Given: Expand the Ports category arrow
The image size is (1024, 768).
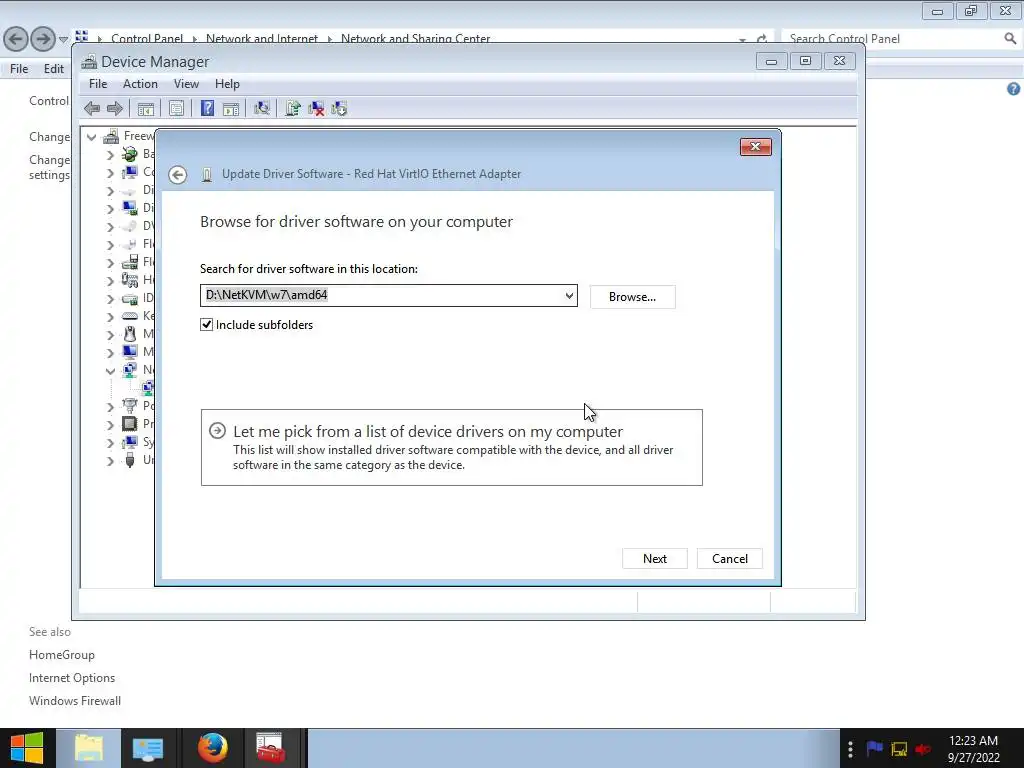Looking at the screenshot, I should [110, 406].
